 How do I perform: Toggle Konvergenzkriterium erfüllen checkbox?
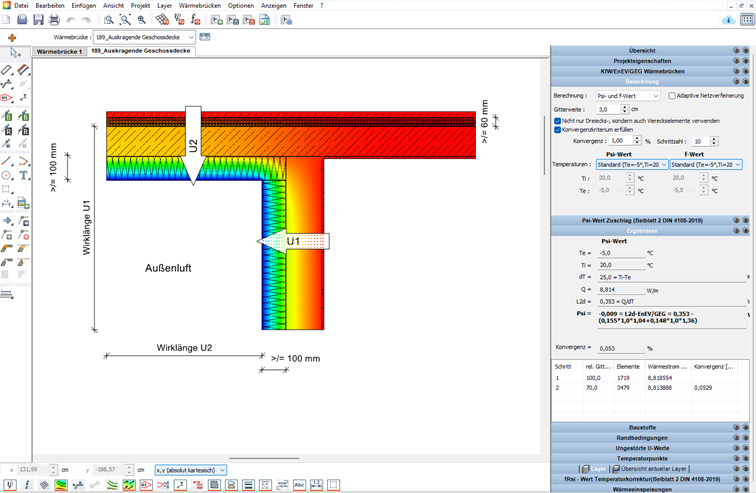(557, 130)
